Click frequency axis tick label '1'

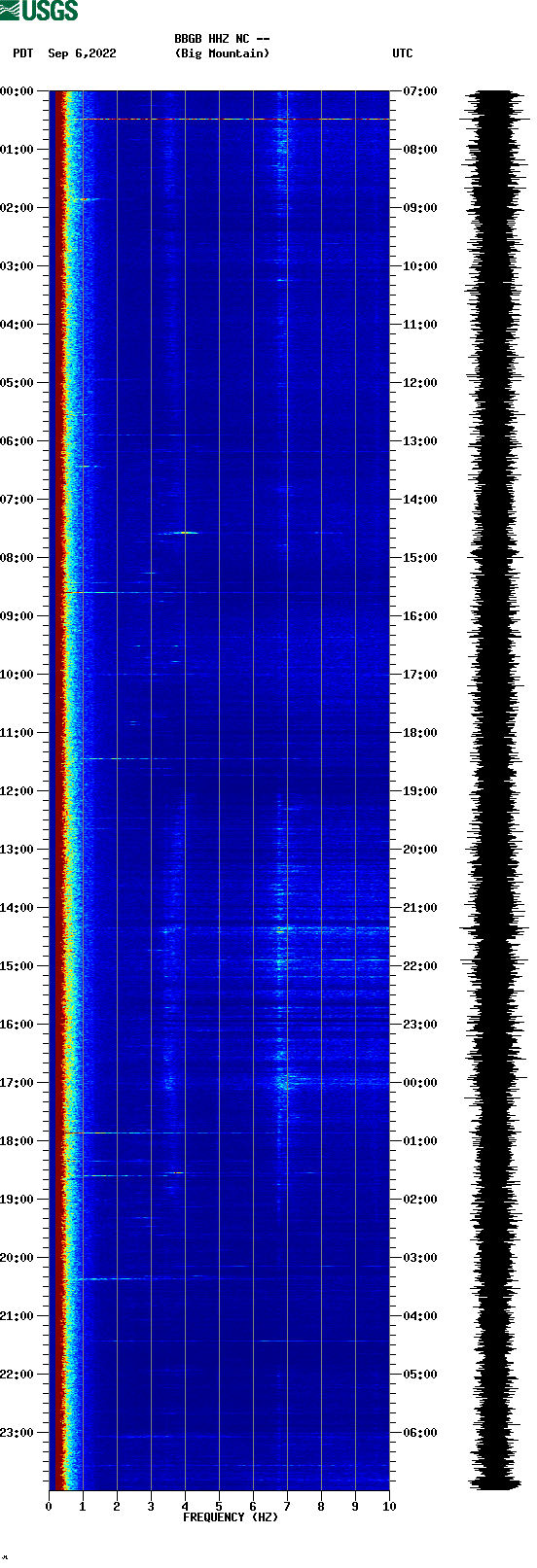coord(83,1507)
